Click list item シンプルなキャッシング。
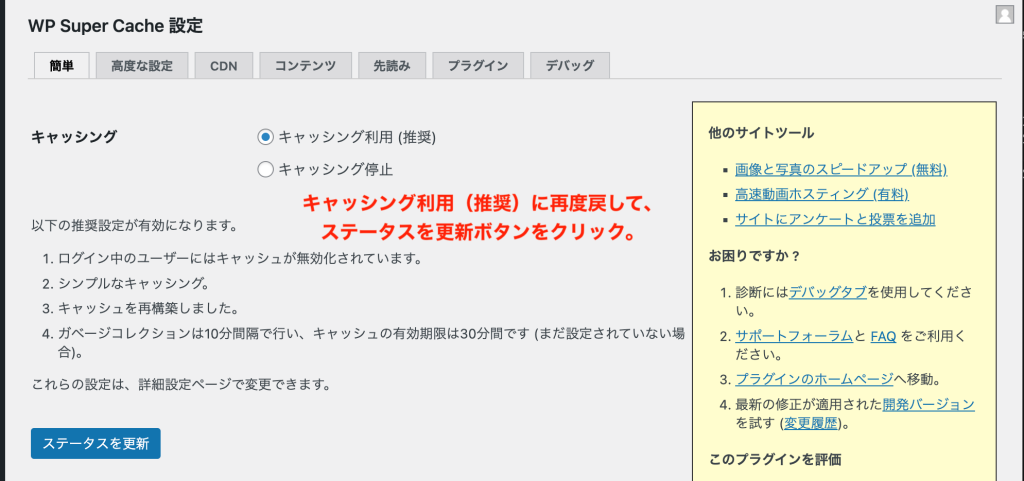Screen dimensions: 1024x481 click(133, 283)
